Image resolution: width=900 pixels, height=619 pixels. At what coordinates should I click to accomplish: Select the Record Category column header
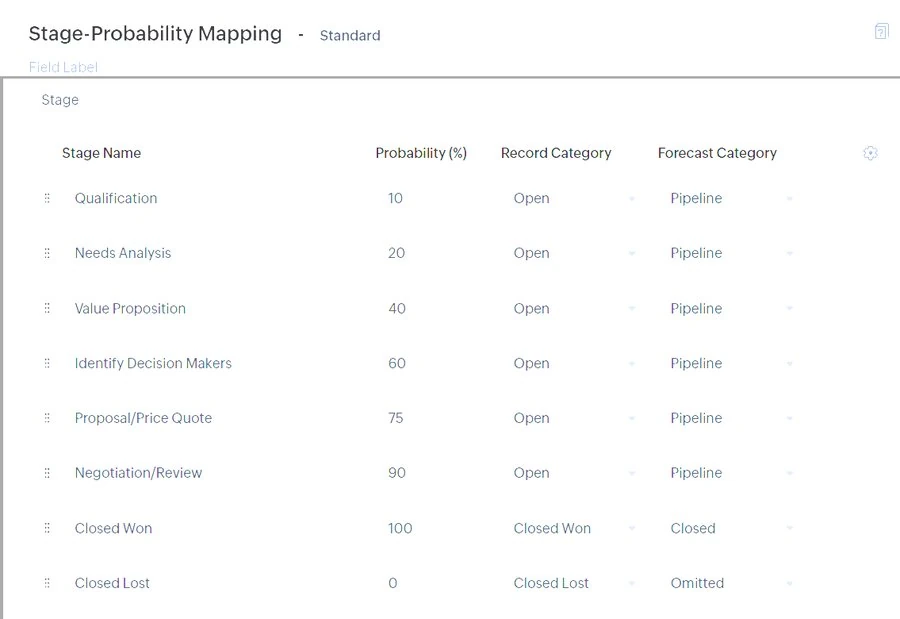tap(556, 153)
